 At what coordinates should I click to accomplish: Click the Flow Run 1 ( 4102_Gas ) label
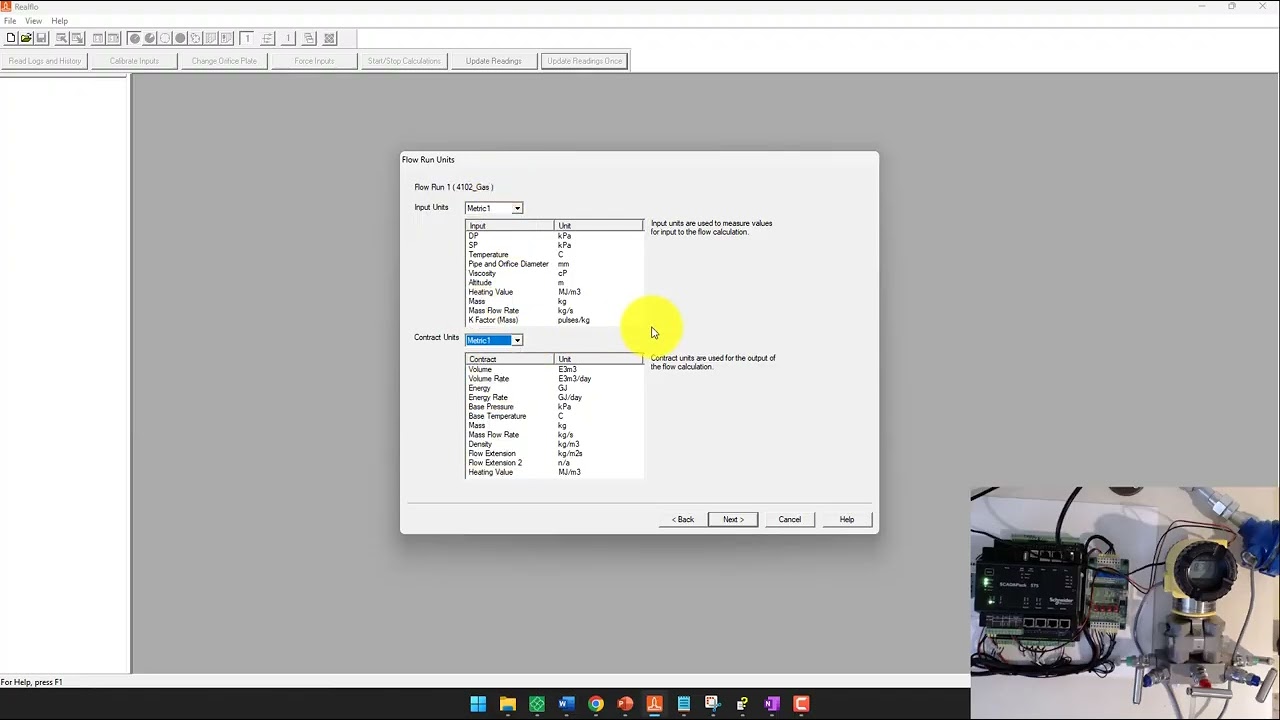pos(454,187)
